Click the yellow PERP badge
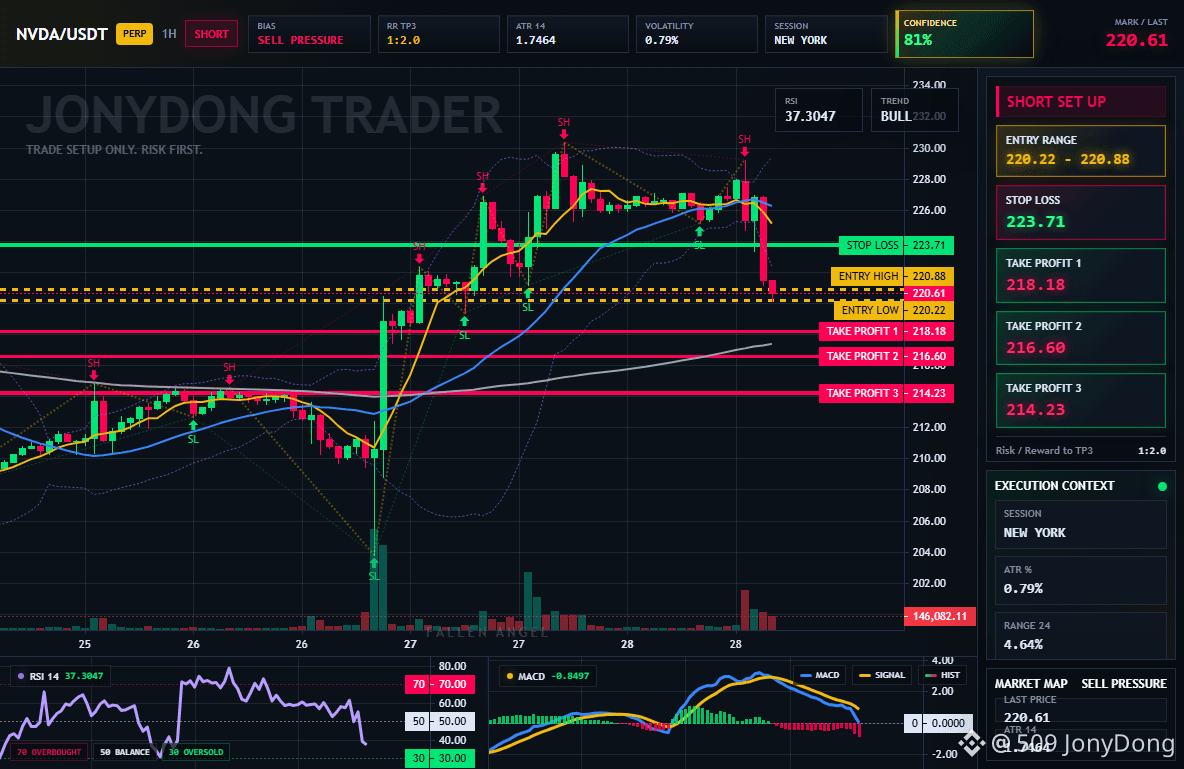 pyautogui.click(x=134, y=34)
